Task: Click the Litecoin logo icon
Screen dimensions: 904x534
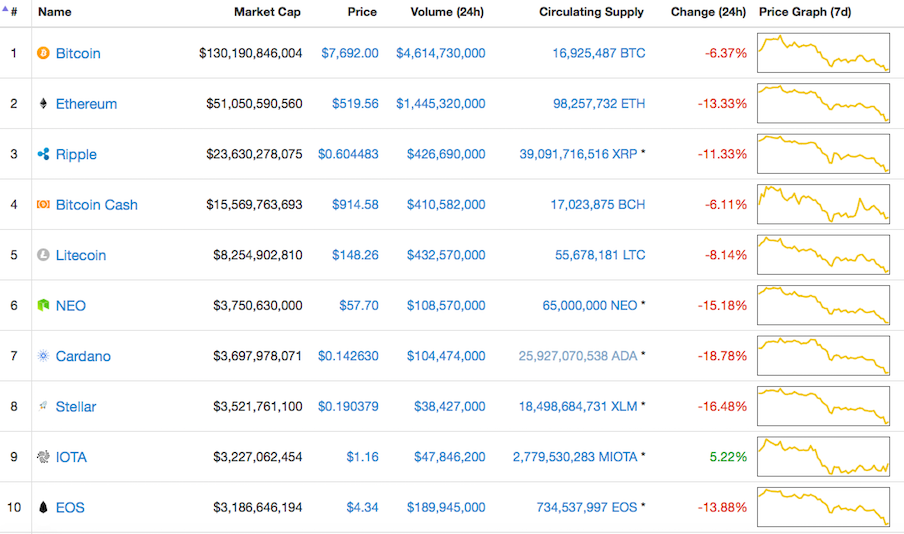Action: coord(43,255)
